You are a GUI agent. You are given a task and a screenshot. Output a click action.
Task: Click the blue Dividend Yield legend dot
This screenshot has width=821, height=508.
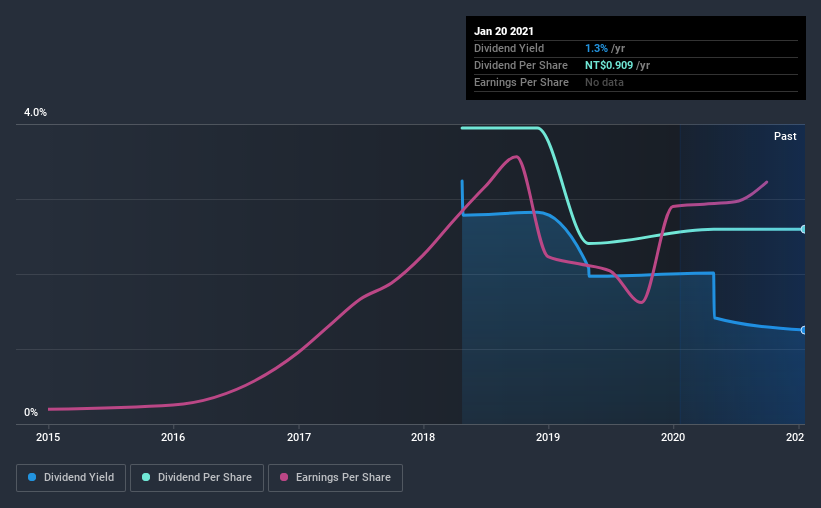[32, 477]
